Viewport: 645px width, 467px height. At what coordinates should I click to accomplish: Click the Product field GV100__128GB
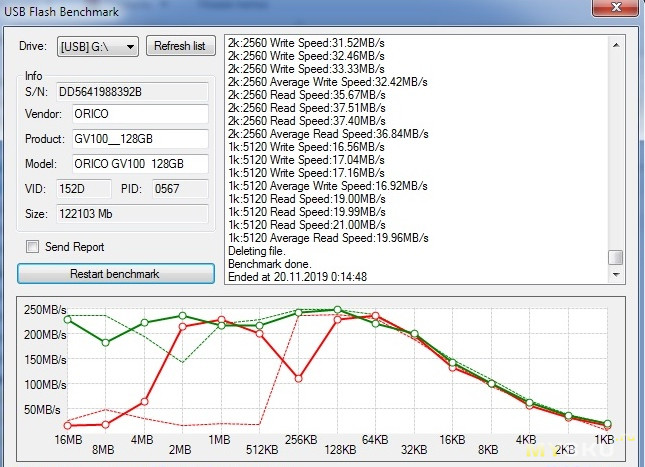pyautogui.click(x=138, y=139)
